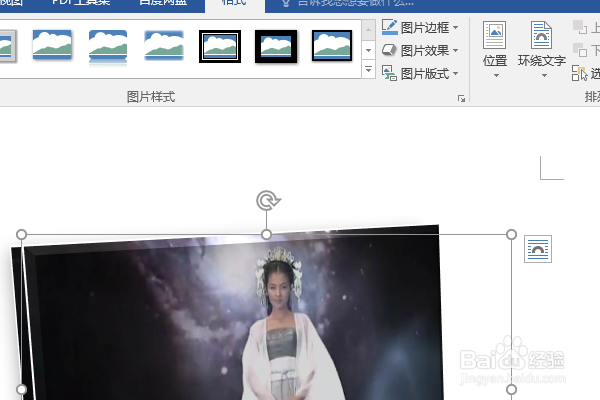Viewport: 600px width, 400px height.
Task: Click the 图片效果 icon
Action: pos(389,50)
